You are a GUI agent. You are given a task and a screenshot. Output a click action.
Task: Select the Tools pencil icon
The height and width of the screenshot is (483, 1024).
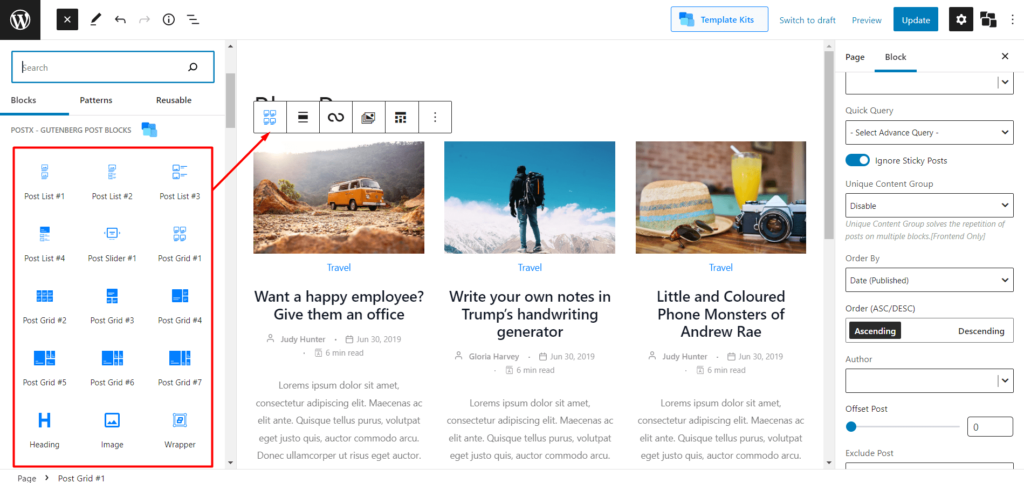[x=95, y=20]
